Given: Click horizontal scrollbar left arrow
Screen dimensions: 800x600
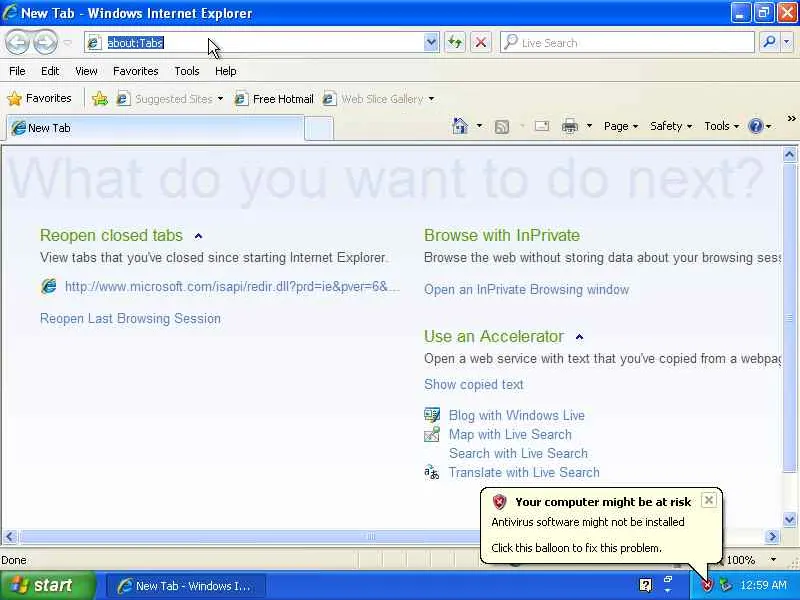Looking at the screenshot, I should point(10,536).
